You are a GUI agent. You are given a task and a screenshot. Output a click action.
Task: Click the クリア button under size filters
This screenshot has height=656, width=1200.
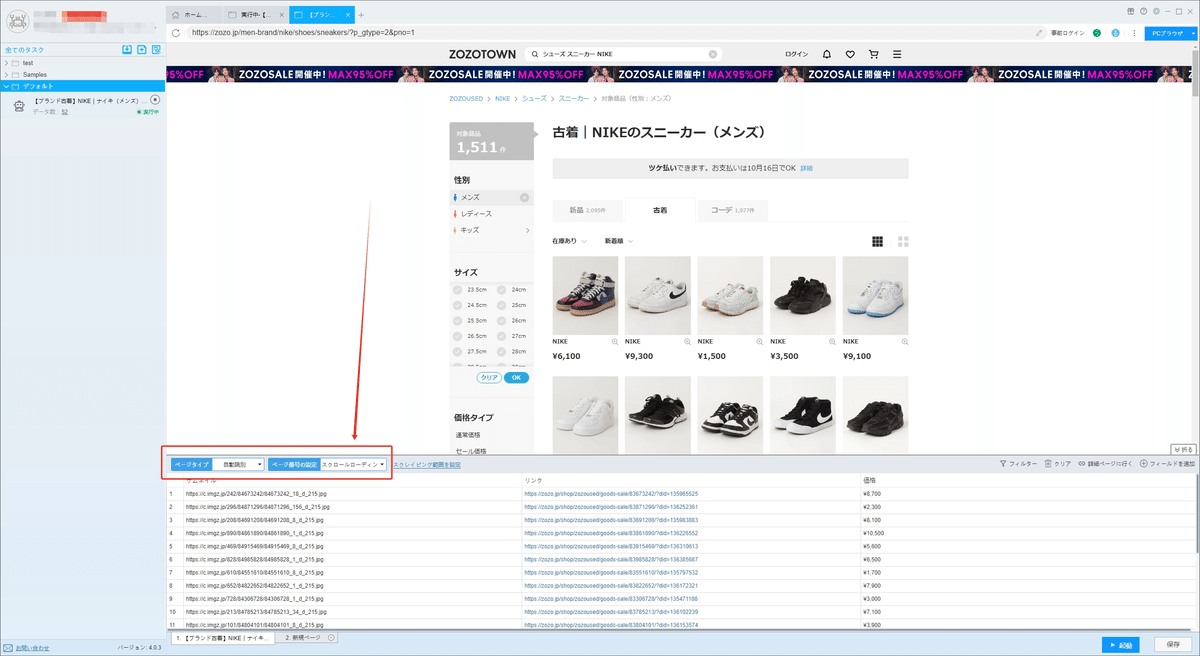pyautogui.click(x=490, y=378)
